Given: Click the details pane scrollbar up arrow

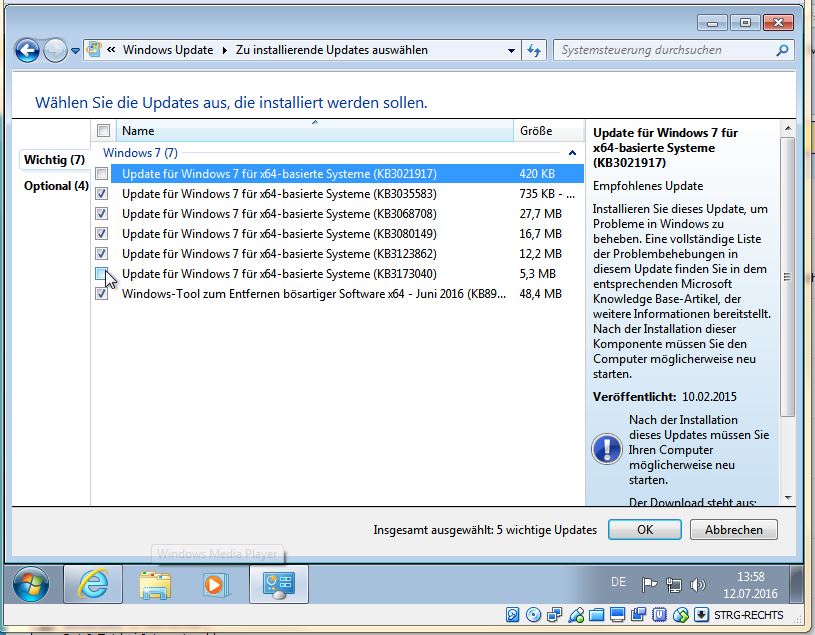Looking at the screenshot, I should pos(787,128).
